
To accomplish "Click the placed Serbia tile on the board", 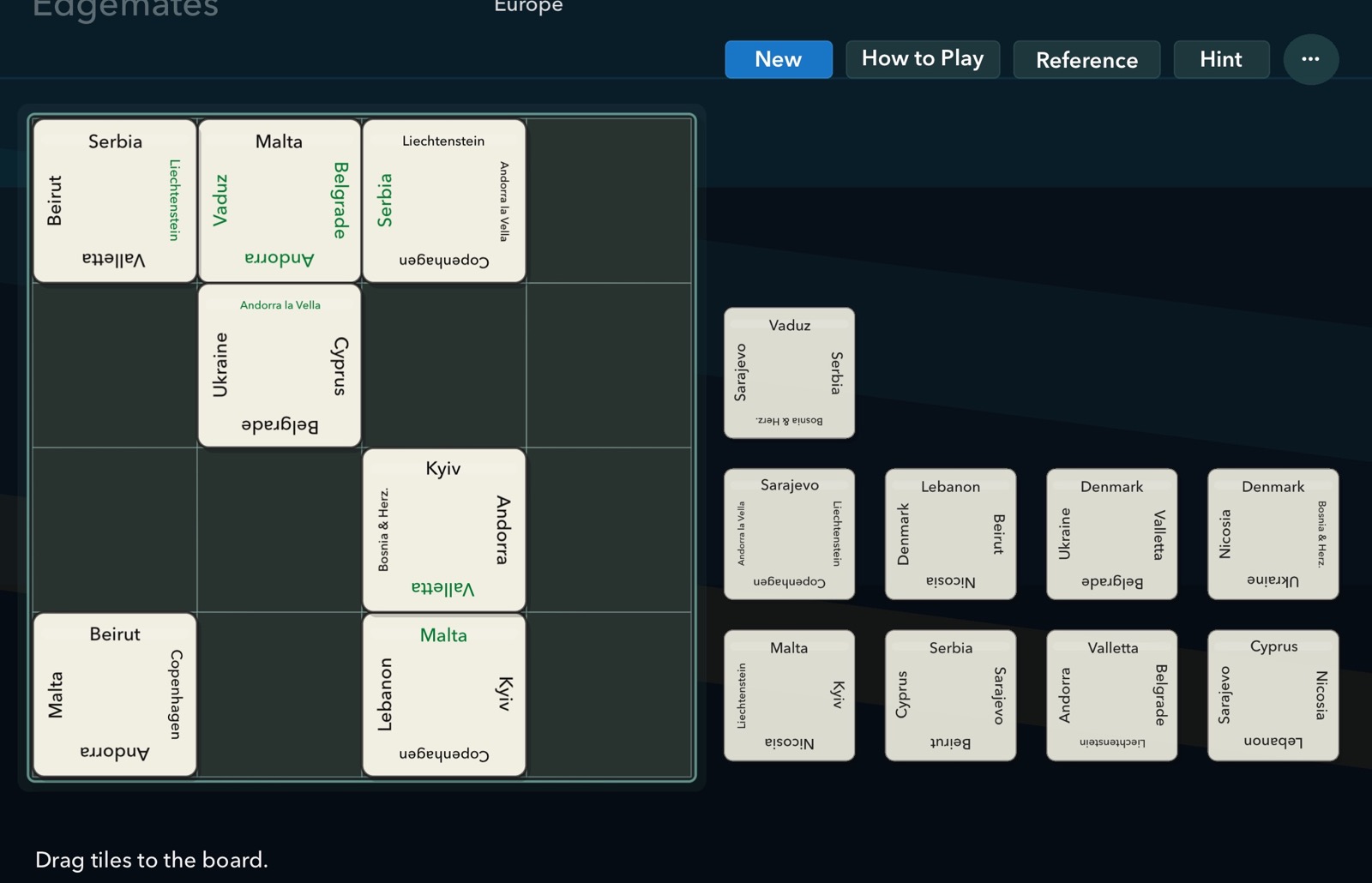I will [x=114, y=199].
